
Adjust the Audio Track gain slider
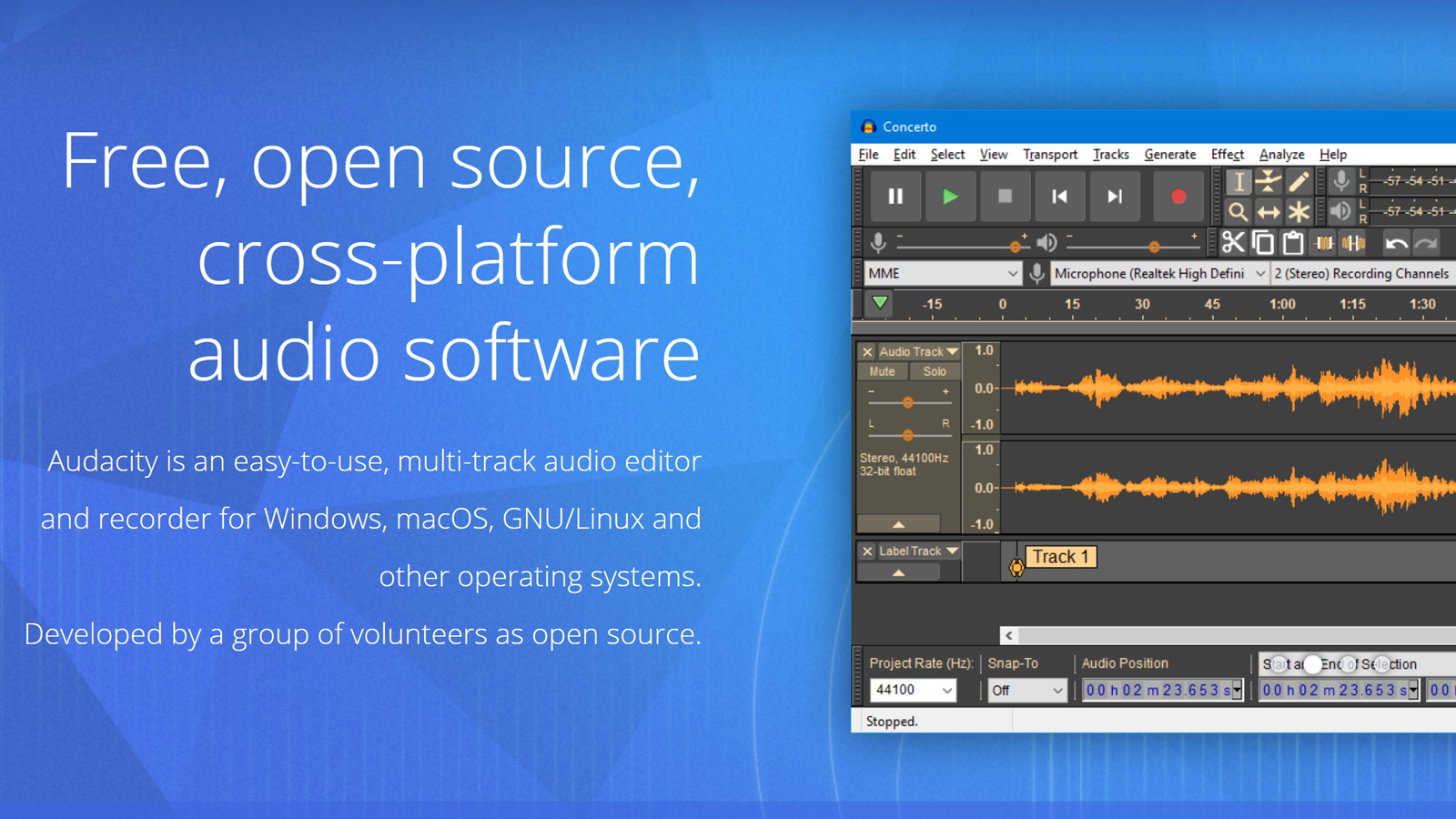(907, 402)
